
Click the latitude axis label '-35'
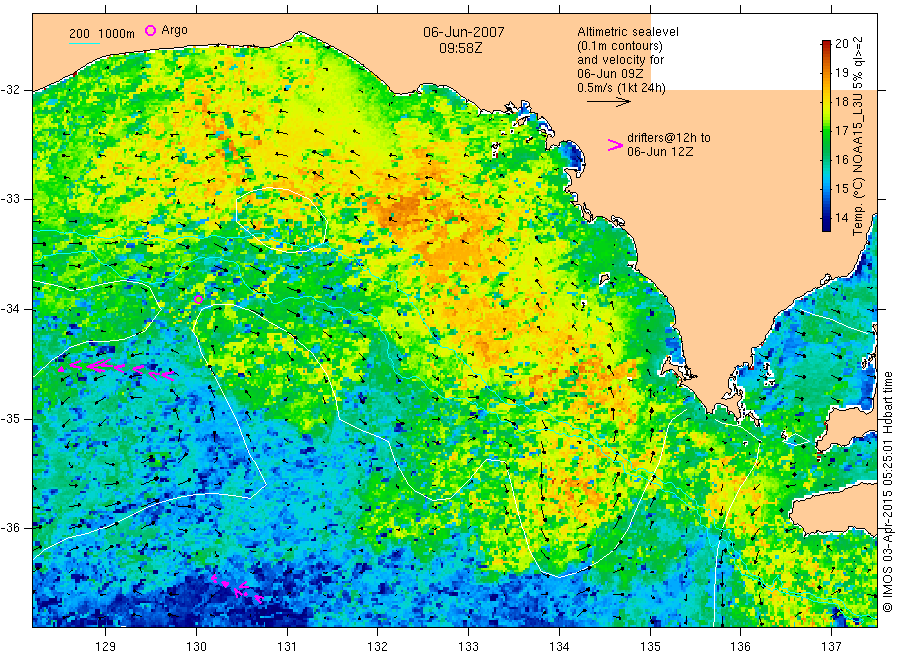(10, 418)
